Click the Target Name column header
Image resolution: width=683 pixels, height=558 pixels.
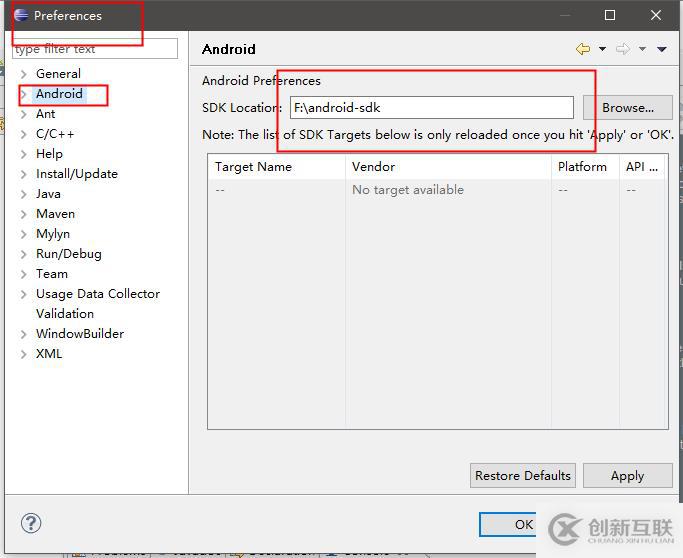tap(277, 166)
